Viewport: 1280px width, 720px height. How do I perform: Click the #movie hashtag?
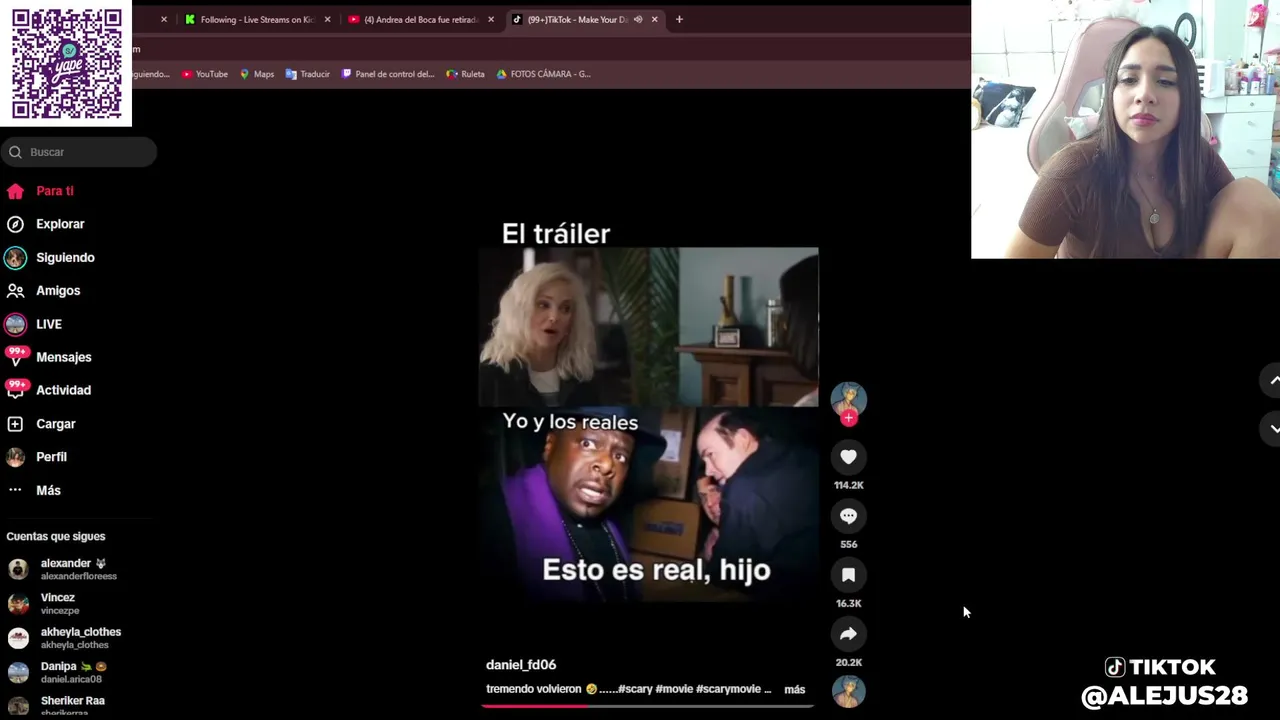[x=674, y=689]
